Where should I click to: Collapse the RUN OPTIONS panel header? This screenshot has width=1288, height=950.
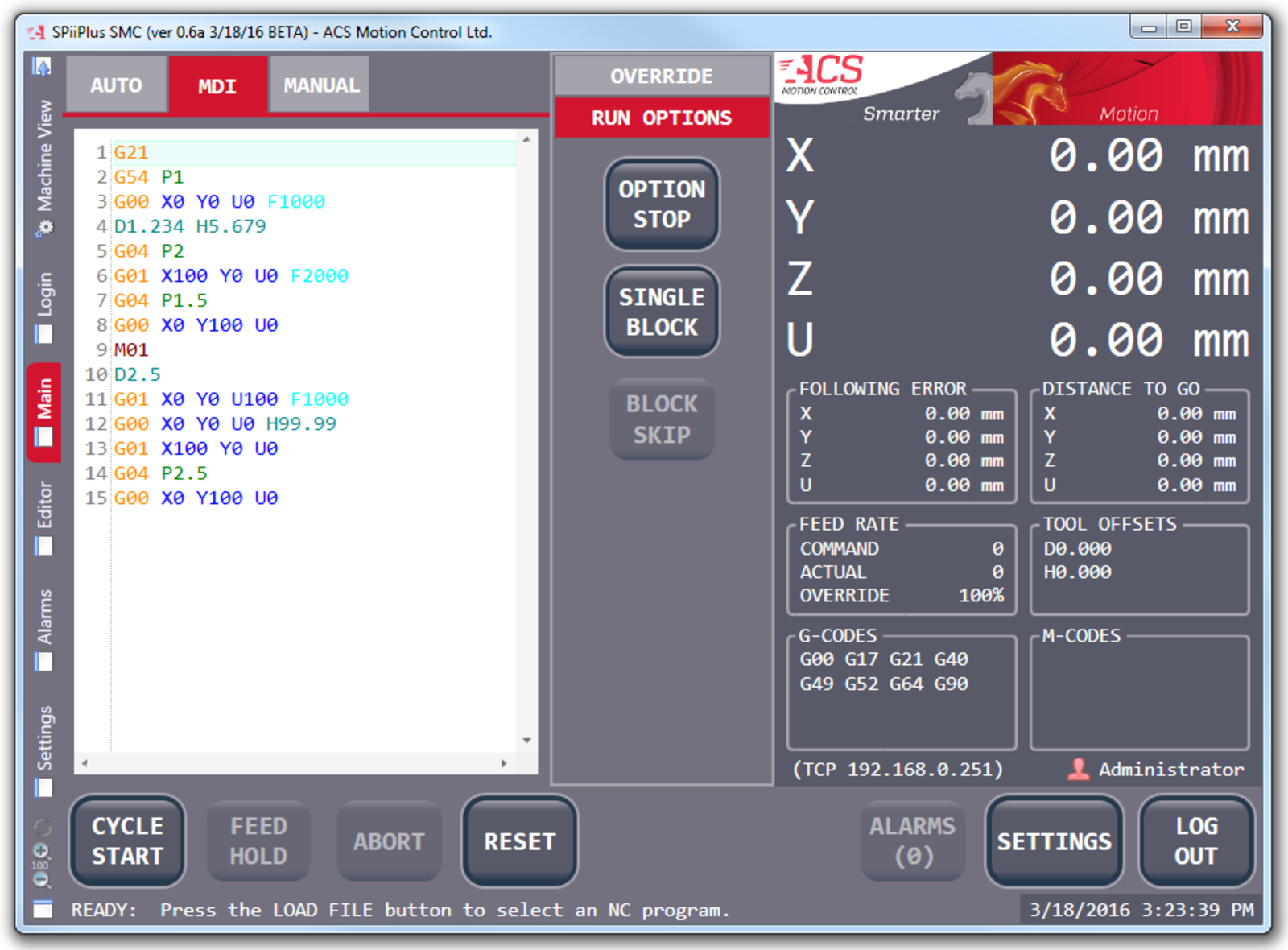[662, 118]
